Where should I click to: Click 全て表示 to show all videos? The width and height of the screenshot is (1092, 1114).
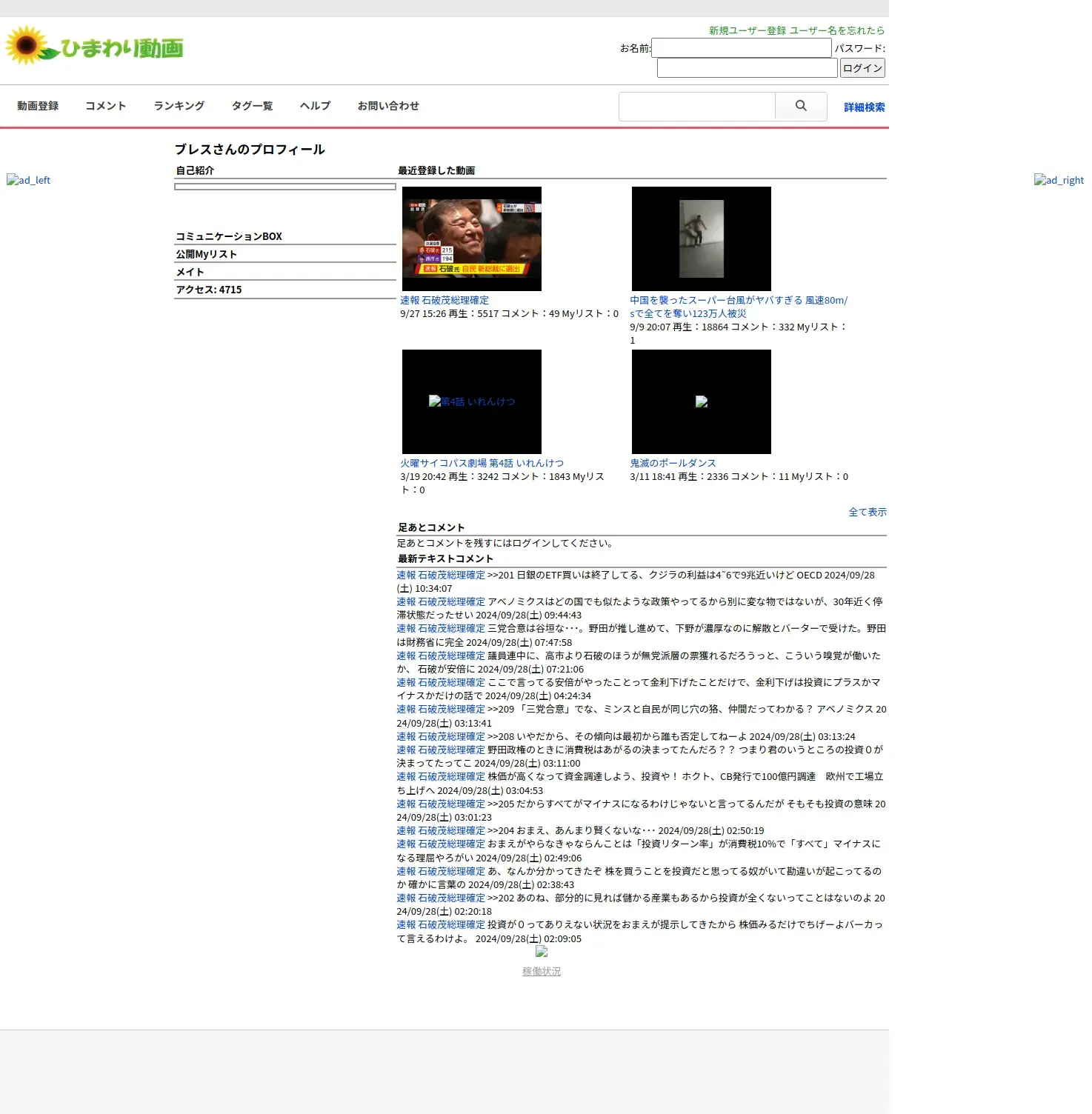coord(868,512)
